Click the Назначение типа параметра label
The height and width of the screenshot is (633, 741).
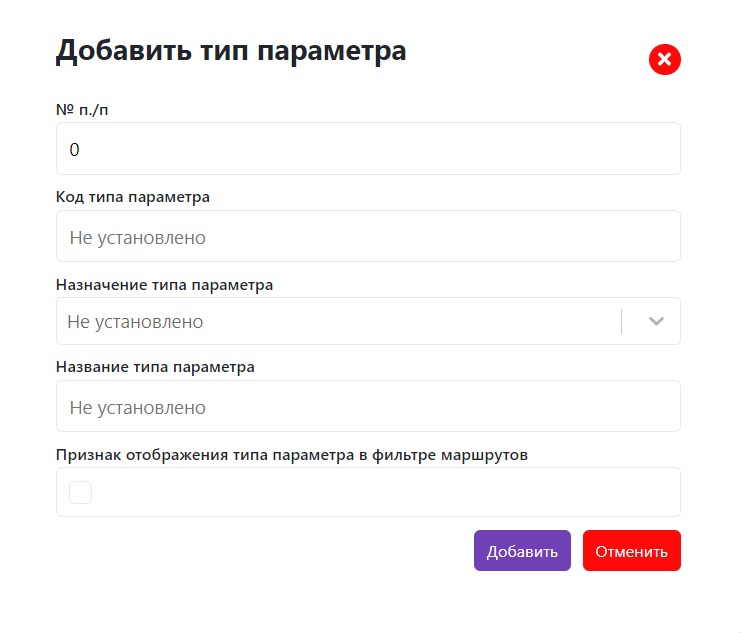165,285
